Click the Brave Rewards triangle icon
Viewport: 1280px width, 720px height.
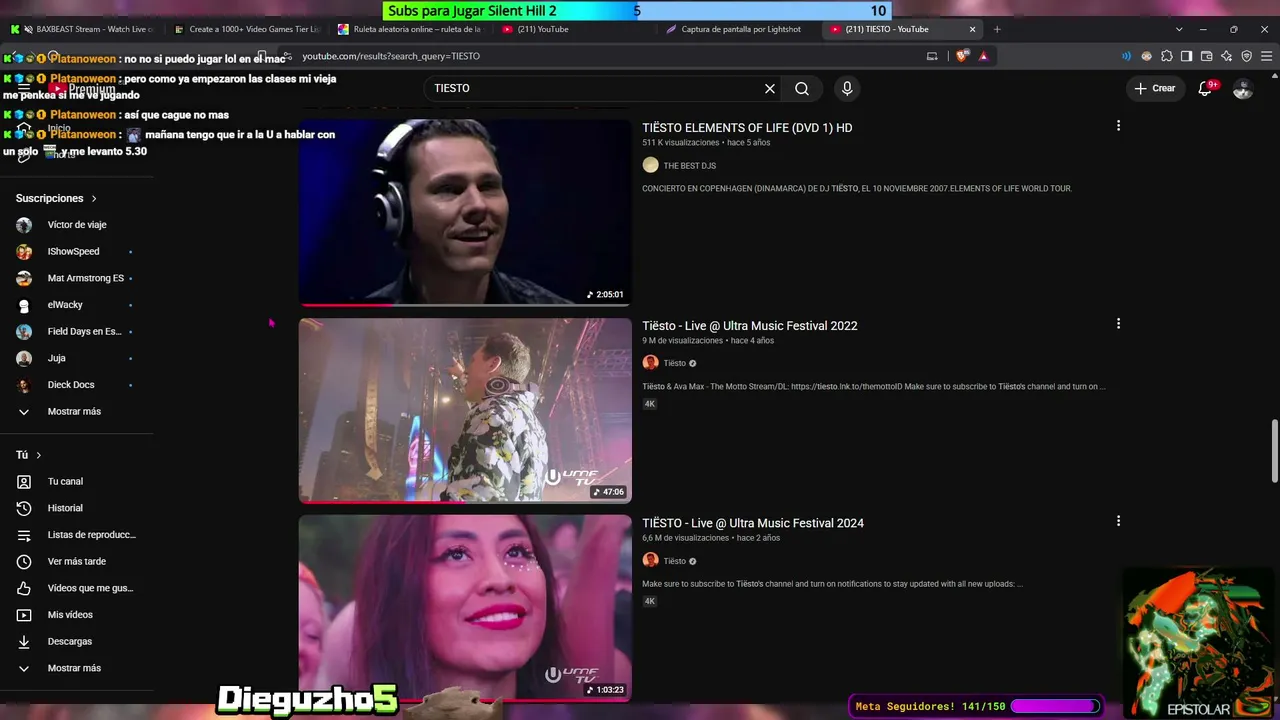click(x=983, y=56)
